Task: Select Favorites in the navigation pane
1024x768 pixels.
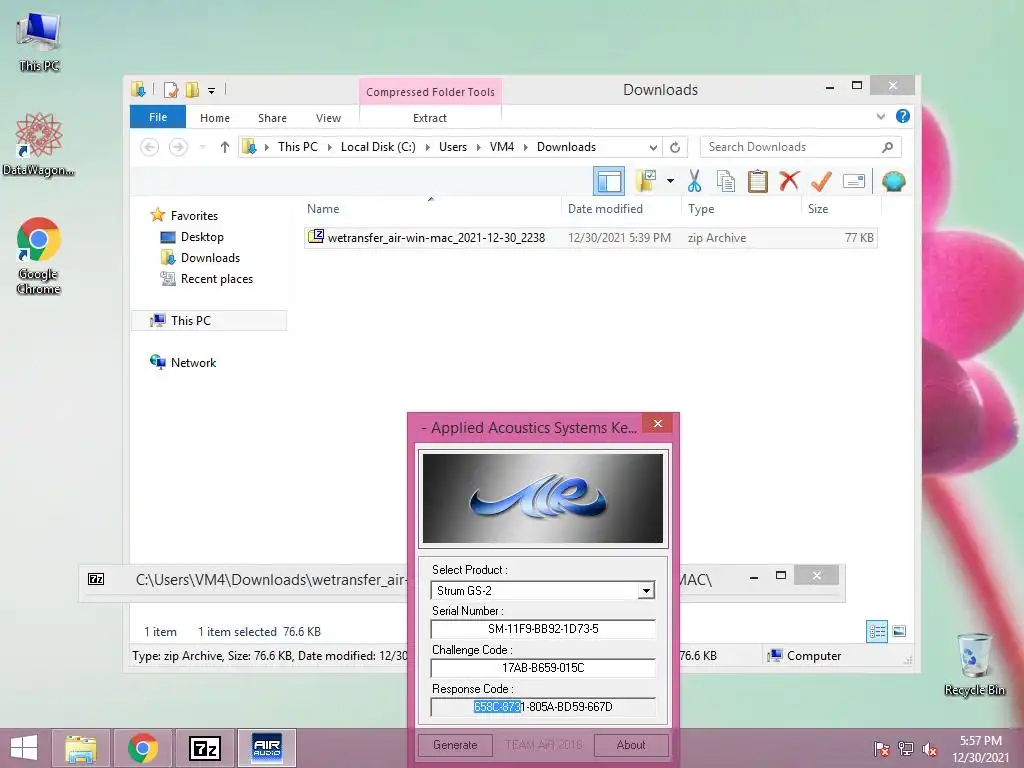Action: (x=194, y=216)
